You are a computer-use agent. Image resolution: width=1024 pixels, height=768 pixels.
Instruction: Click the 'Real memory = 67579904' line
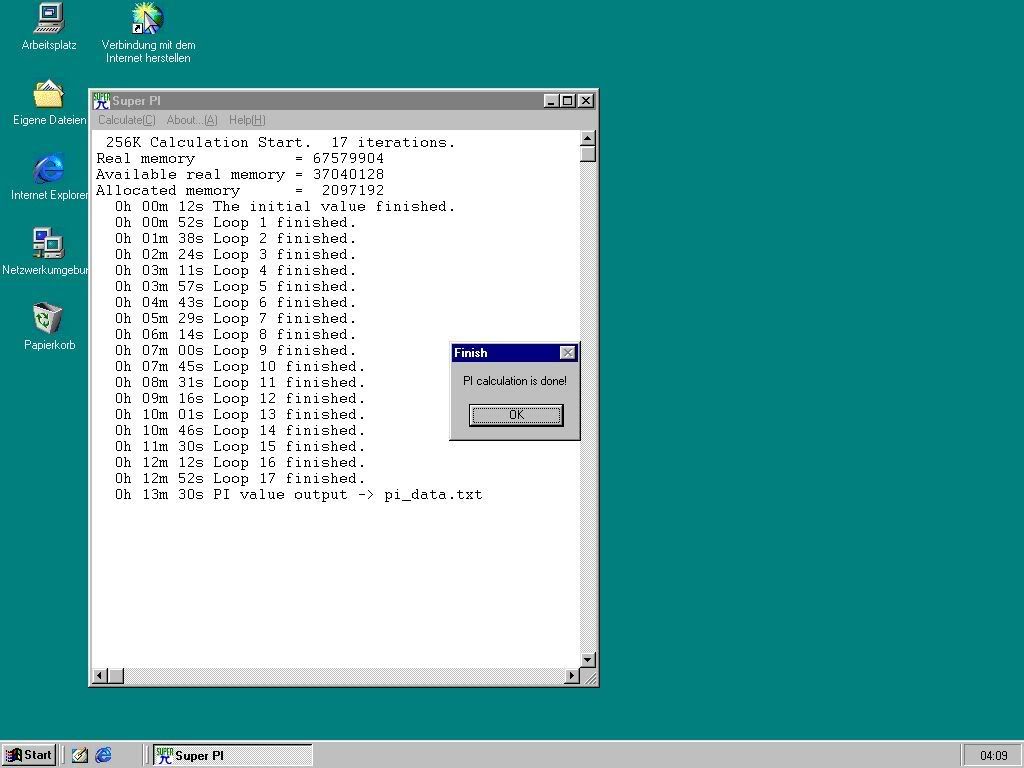click(x=240, y=159)
